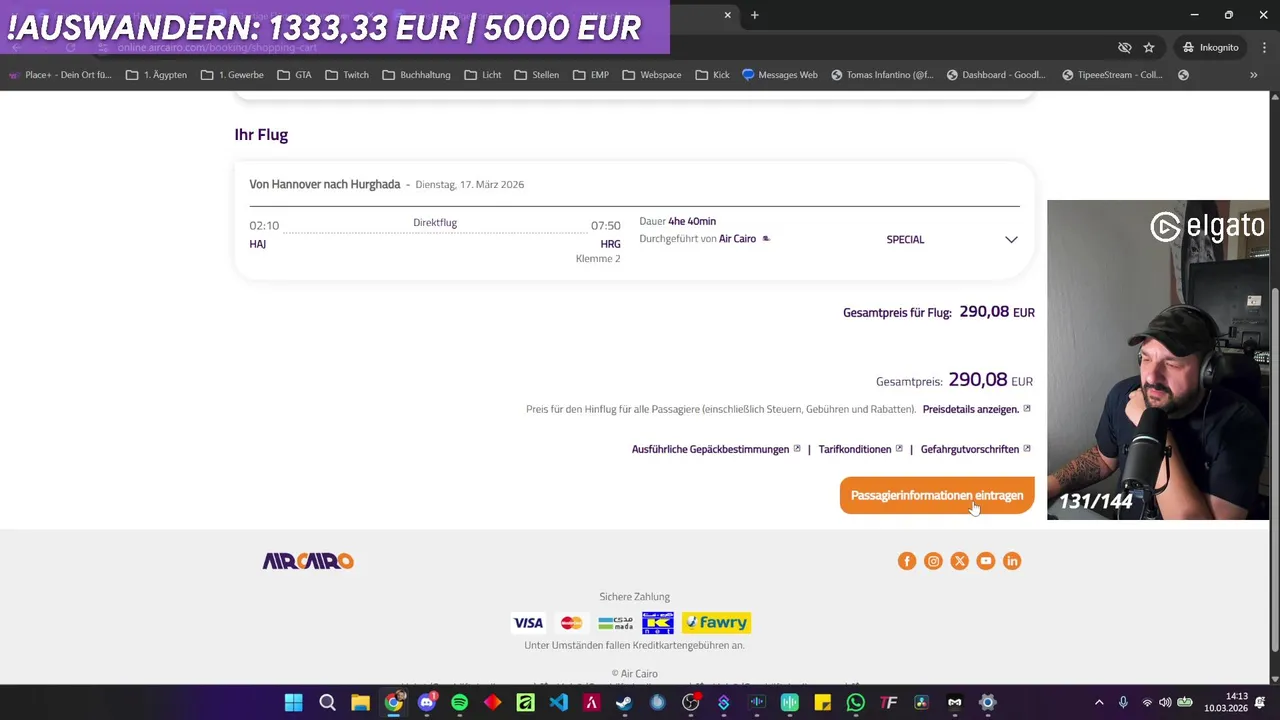This screenshot has height=720, width=1280.
Task: Open OBS Studio from the taskbar
Action: (690, 703)
